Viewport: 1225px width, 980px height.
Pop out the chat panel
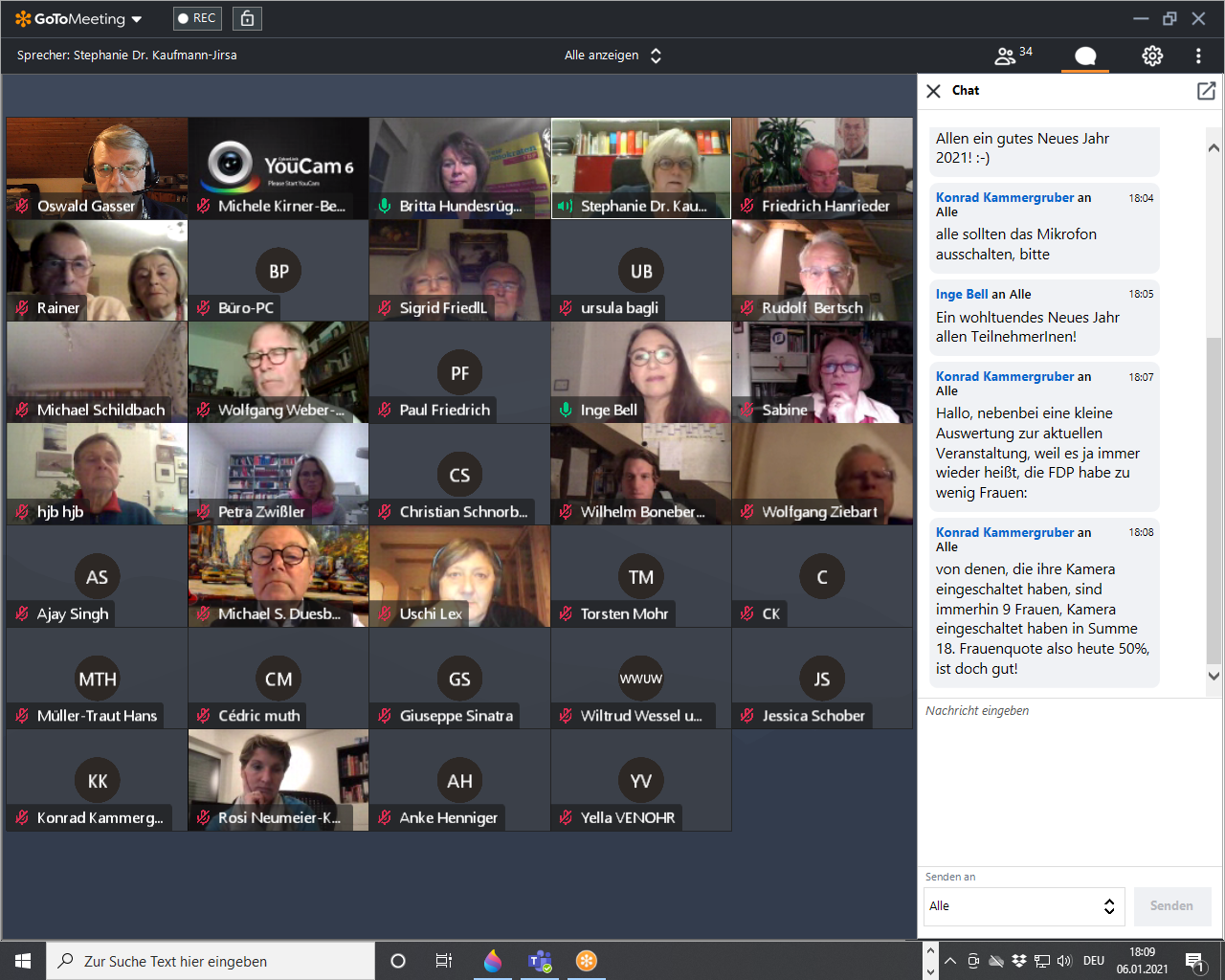click(x=1206, y=91)
